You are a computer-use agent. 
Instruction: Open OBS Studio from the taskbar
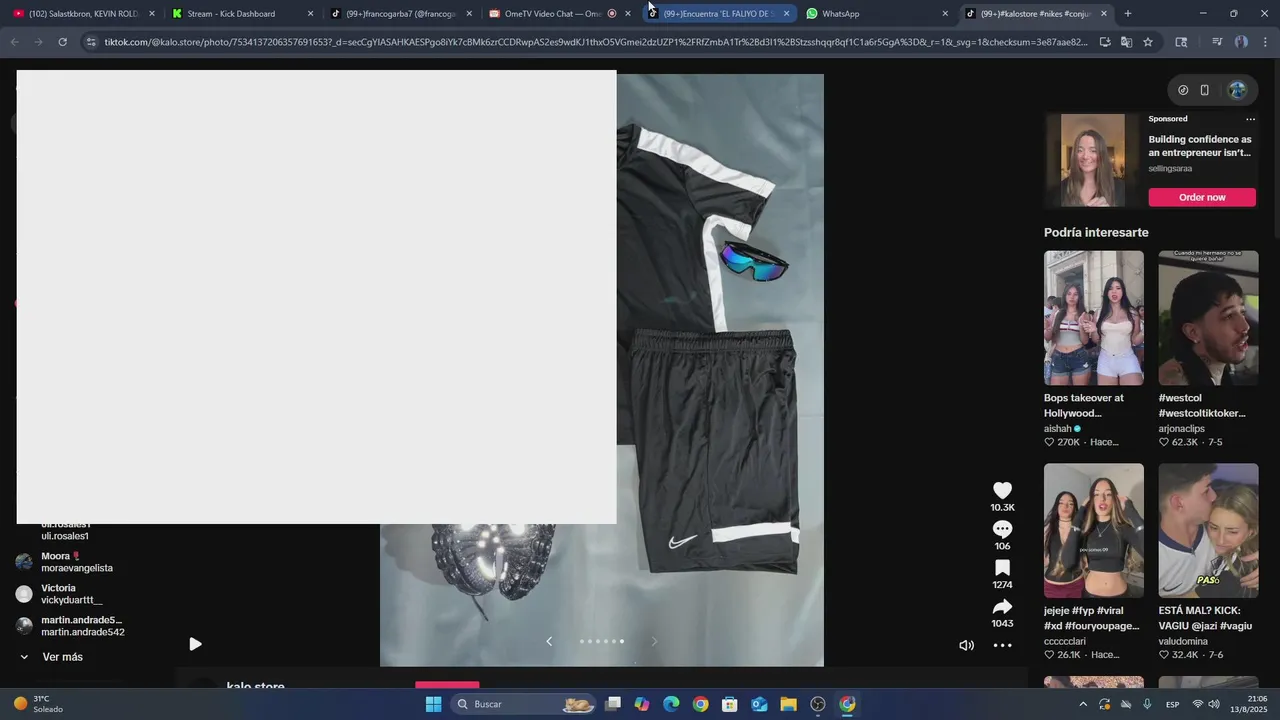coord(818,704)
